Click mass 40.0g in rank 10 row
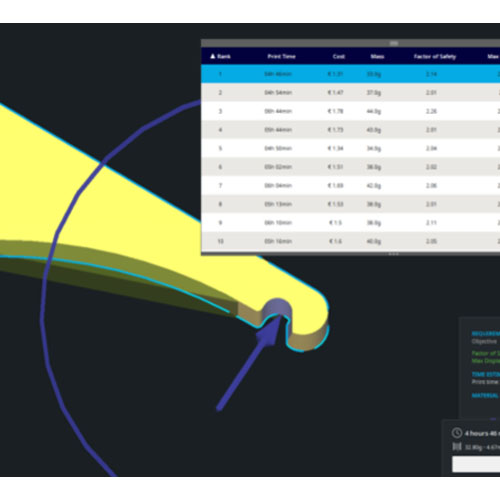This screenshot has height=500, width=500. point(374,241)
